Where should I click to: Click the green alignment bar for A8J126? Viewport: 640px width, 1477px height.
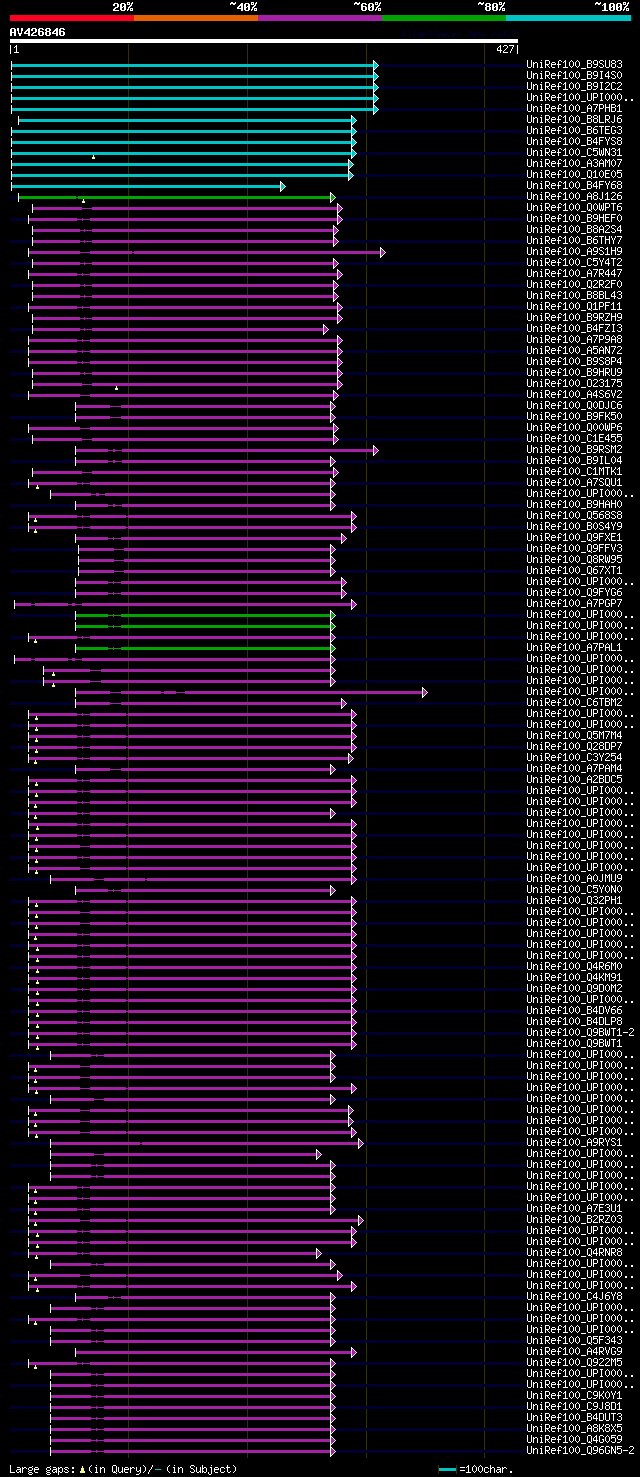[176, 197]
